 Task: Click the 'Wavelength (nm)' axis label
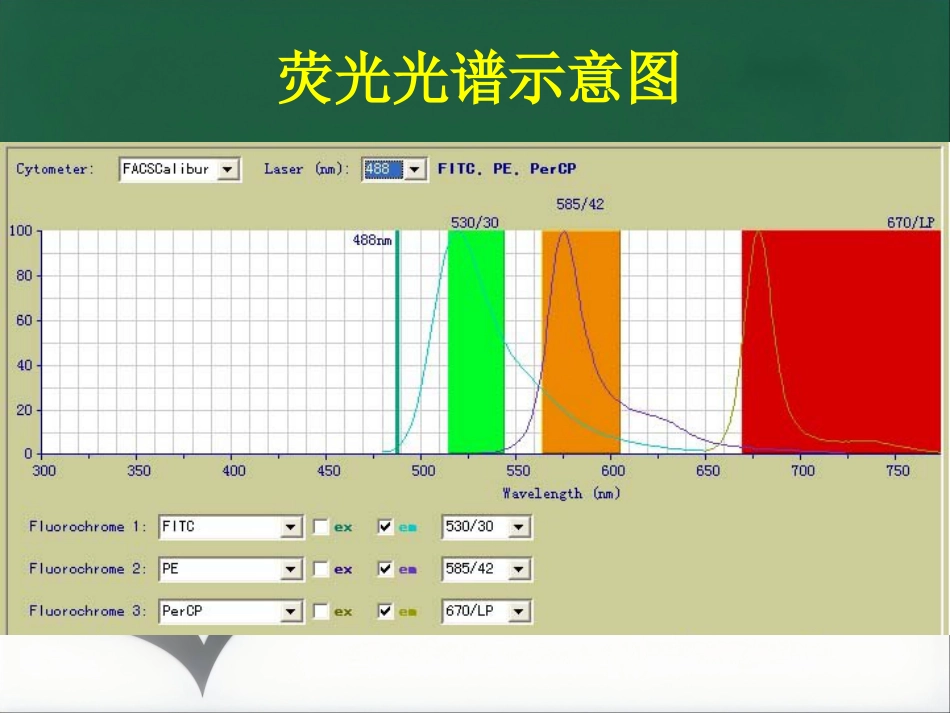pos(562,494)
